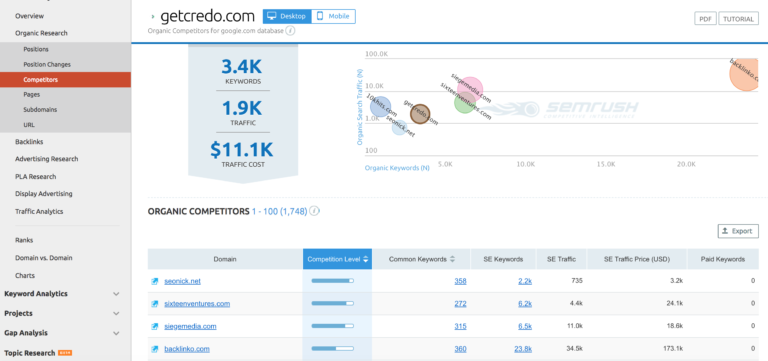768x361 pixels.
Task: Click the Paid Keywords column header
Action: tap(723, 259)
